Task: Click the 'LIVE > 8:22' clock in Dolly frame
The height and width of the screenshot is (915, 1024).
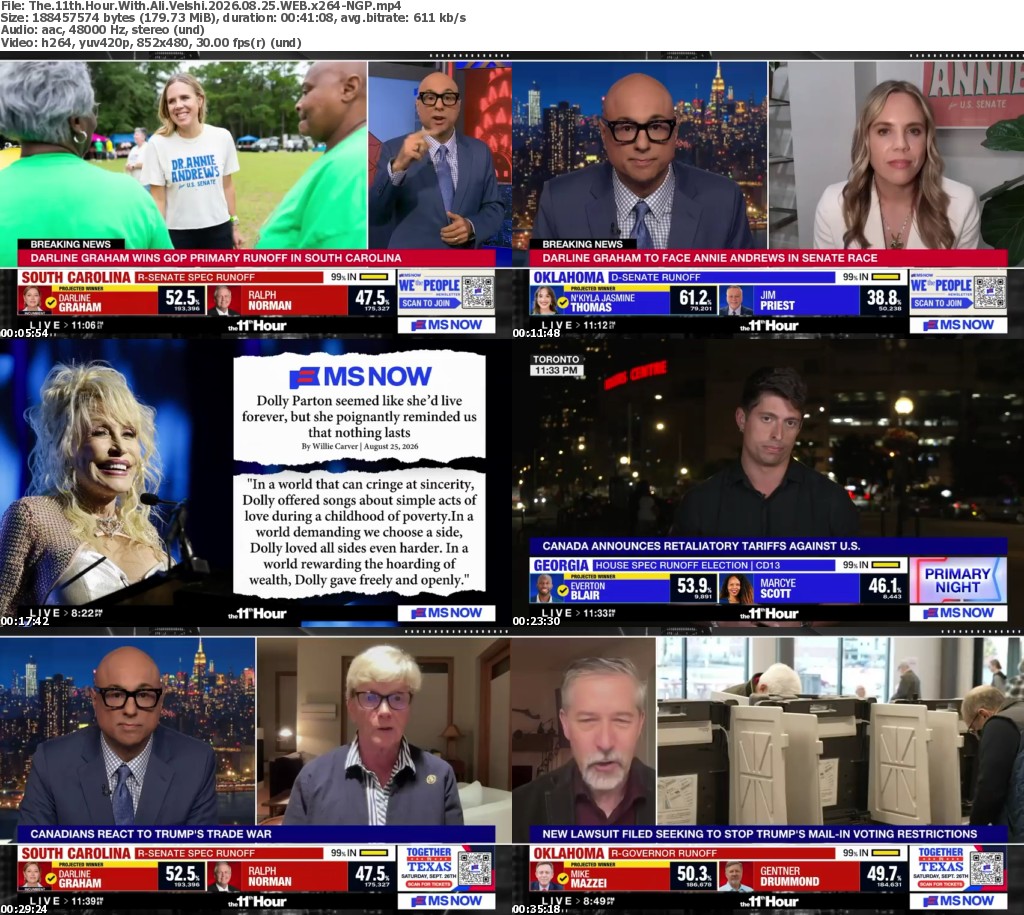Action: coord(66,613)
